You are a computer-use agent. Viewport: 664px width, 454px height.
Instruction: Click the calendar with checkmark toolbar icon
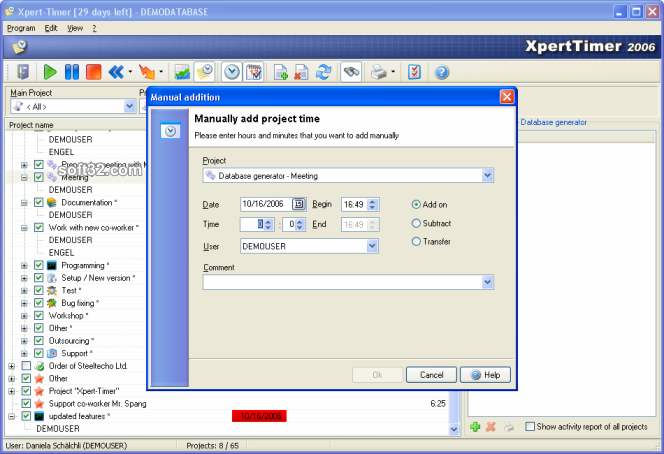tap(255, 72)
